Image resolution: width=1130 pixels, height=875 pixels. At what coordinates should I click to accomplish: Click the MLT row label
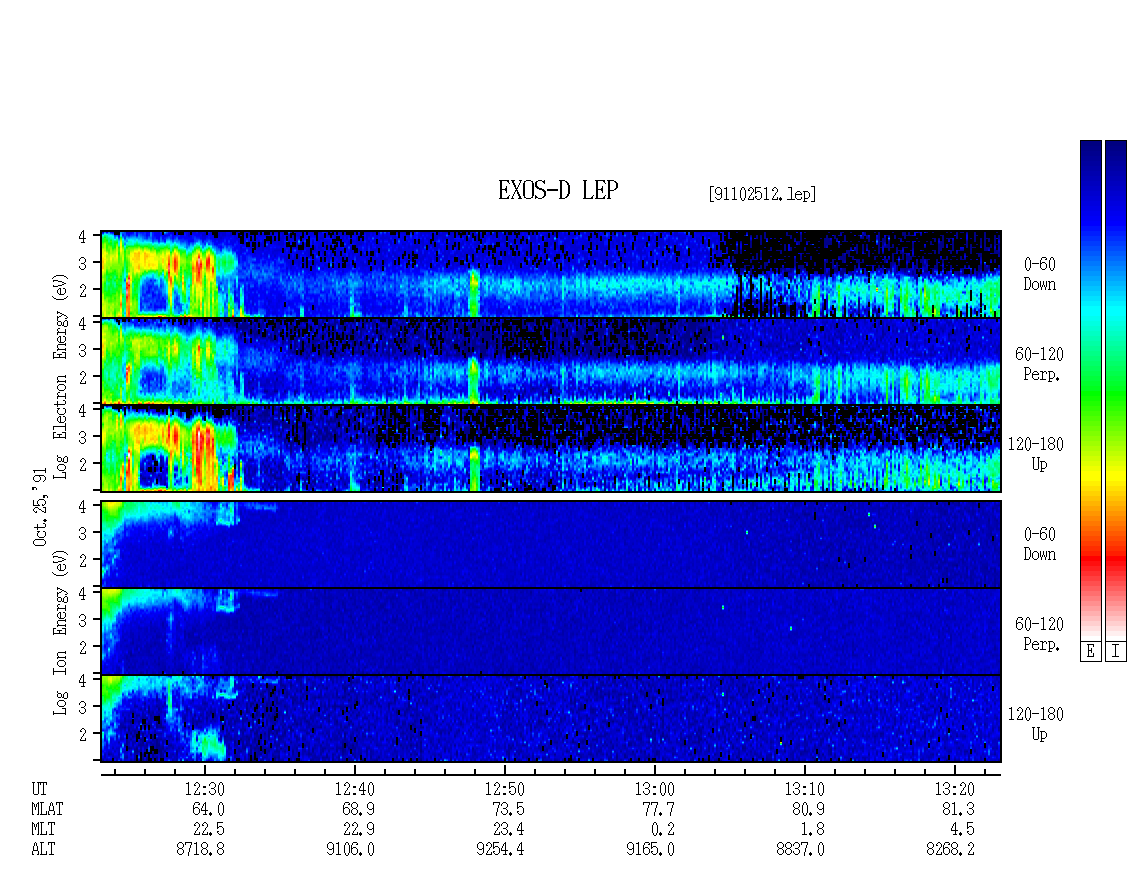(43, 830)
